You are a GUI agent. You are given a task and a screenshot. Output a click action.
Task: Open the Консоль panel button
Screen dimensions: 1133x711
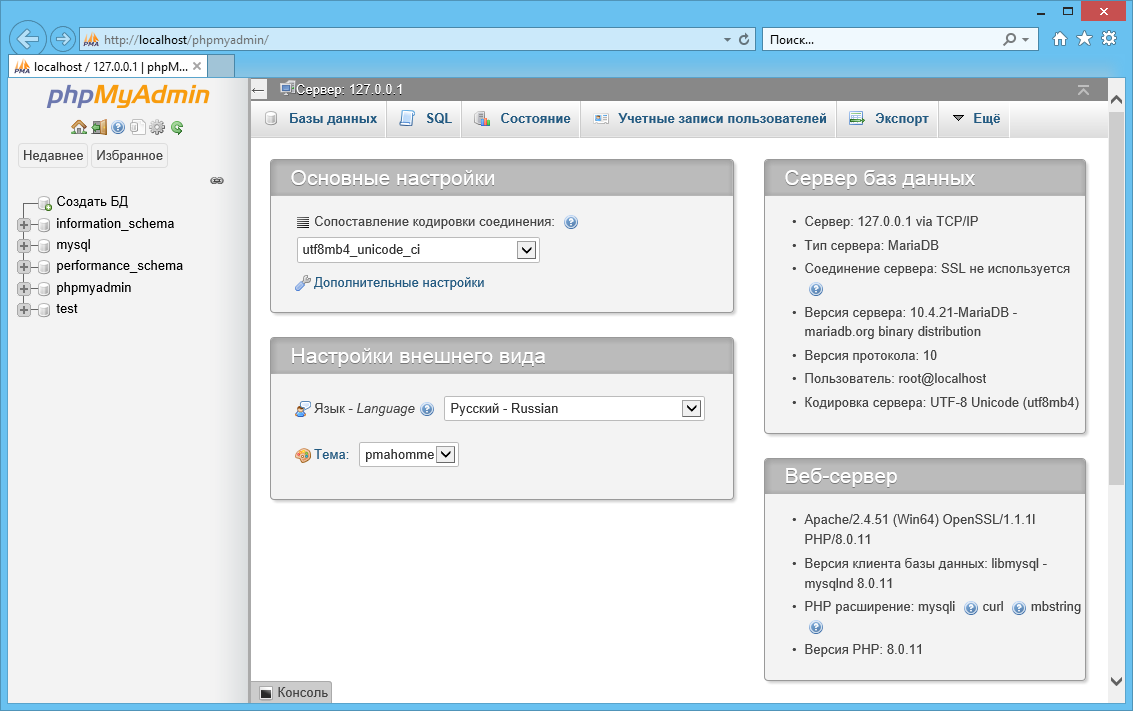coord(293,692)
